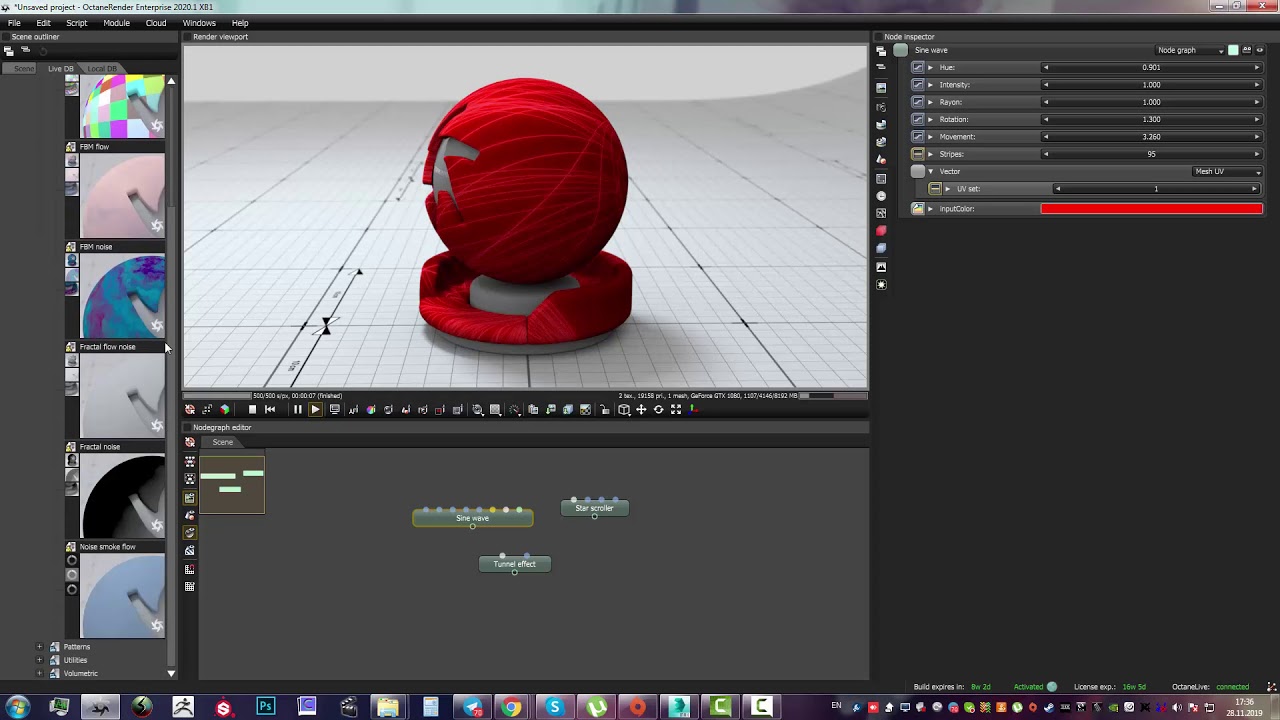
Task: Select the scale gizmo icon
Action: [676, 409]
